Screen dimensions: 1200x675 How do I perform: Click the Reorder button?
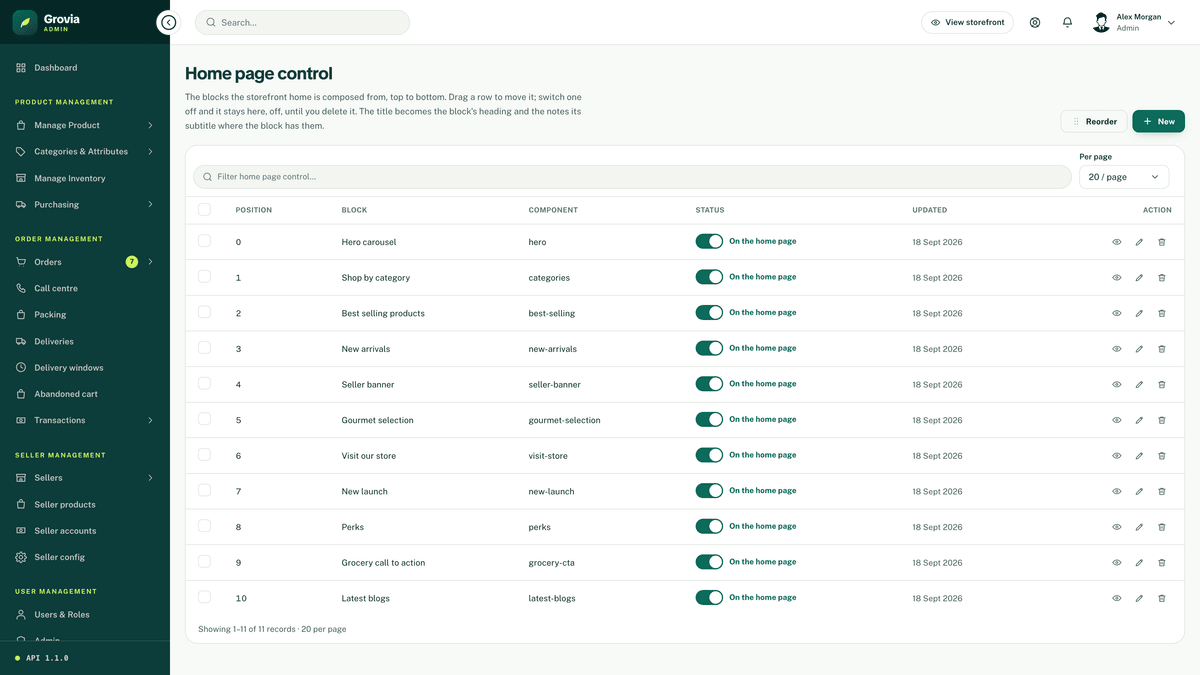(x=1094, y=122)
